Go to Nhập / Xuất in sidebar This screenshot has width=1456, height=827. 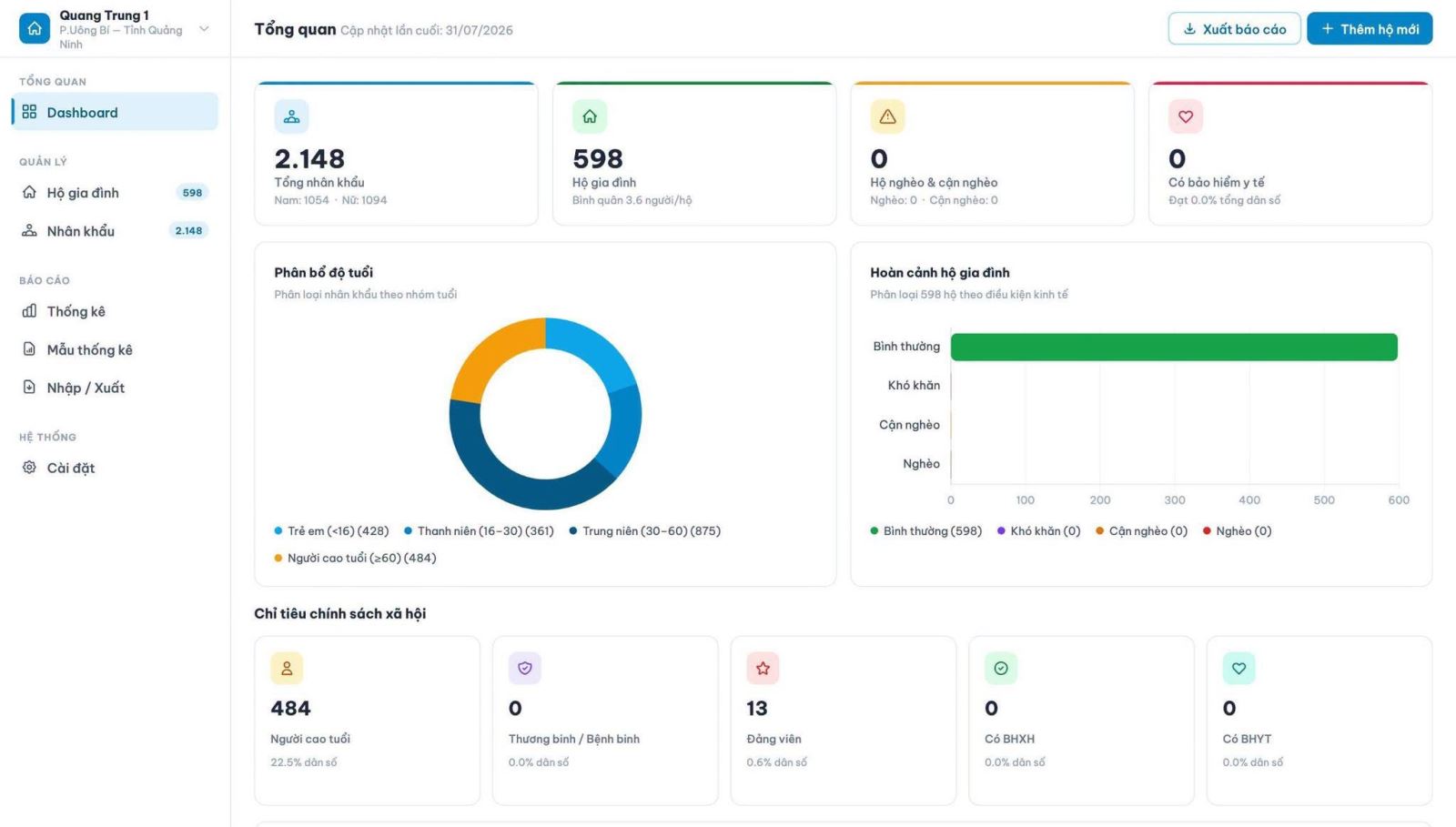click(x=115, y=388)
